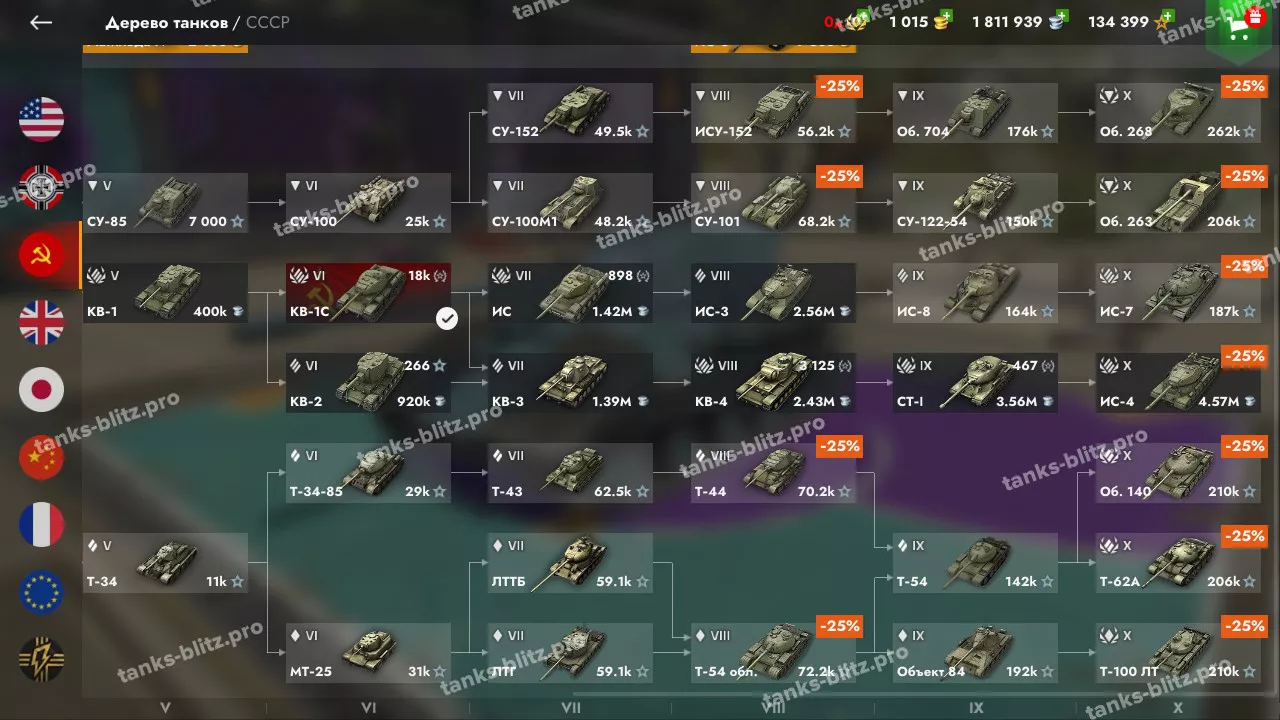Select the China nation flag
Screen dimensions: 1280x720
click(x=41, y=458)
